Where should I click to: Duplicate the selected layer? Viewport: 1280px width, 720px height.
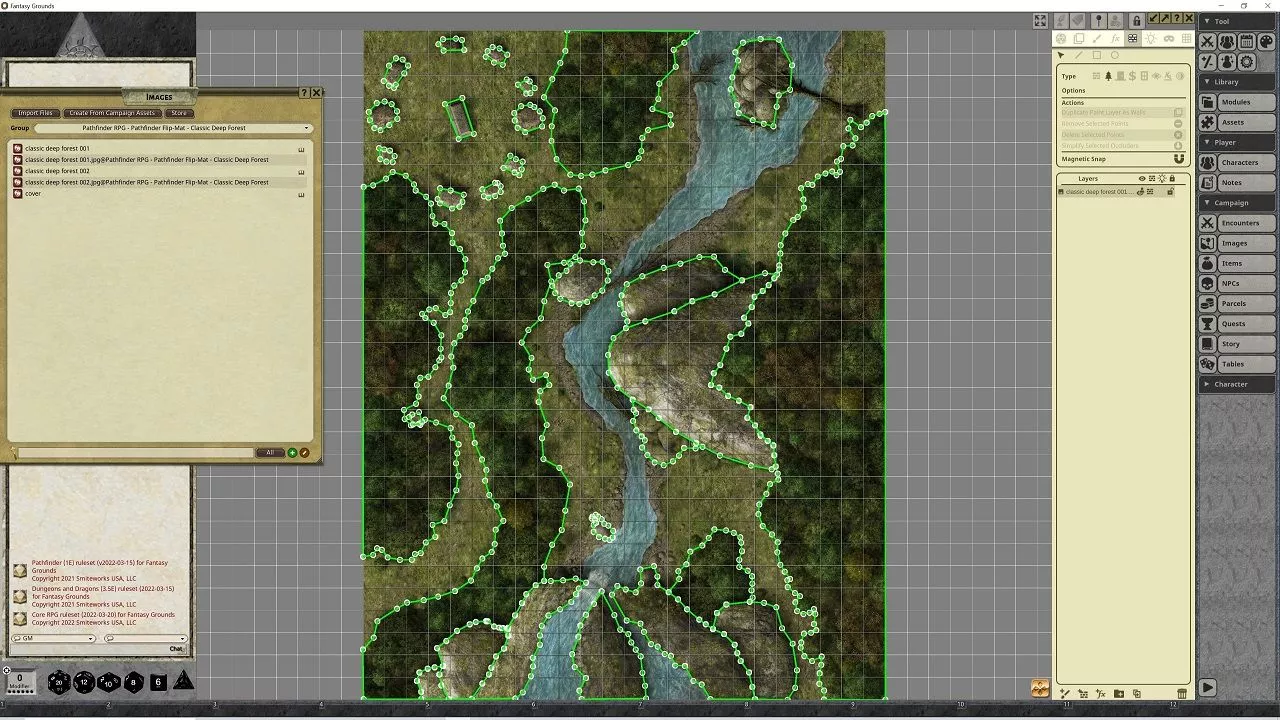coord(1137,694)
